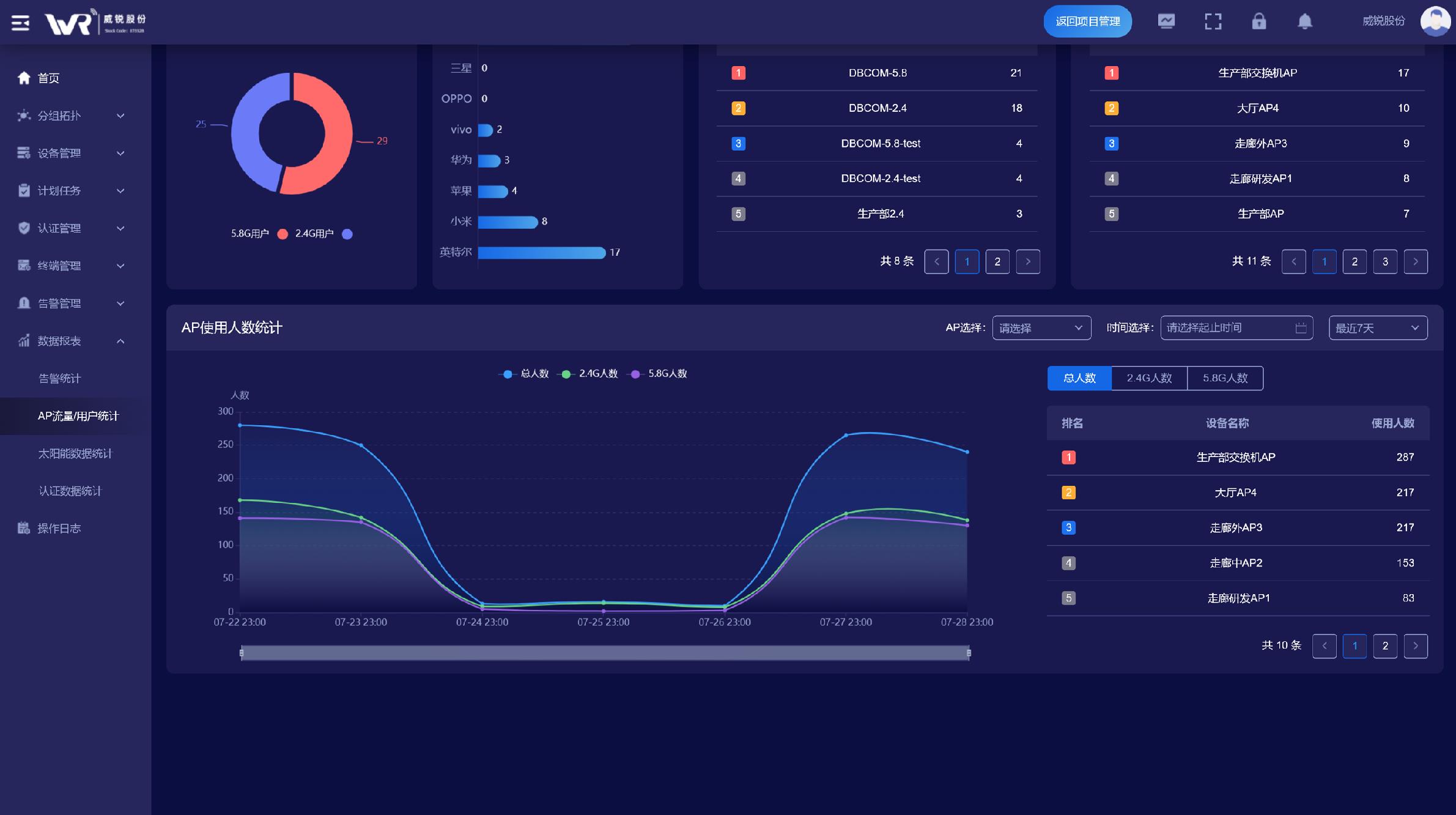Image resolution: width=1456 pixels, height=815 pixels.
Task: Click the lock screen icon
Action: tap(1258, 21)
